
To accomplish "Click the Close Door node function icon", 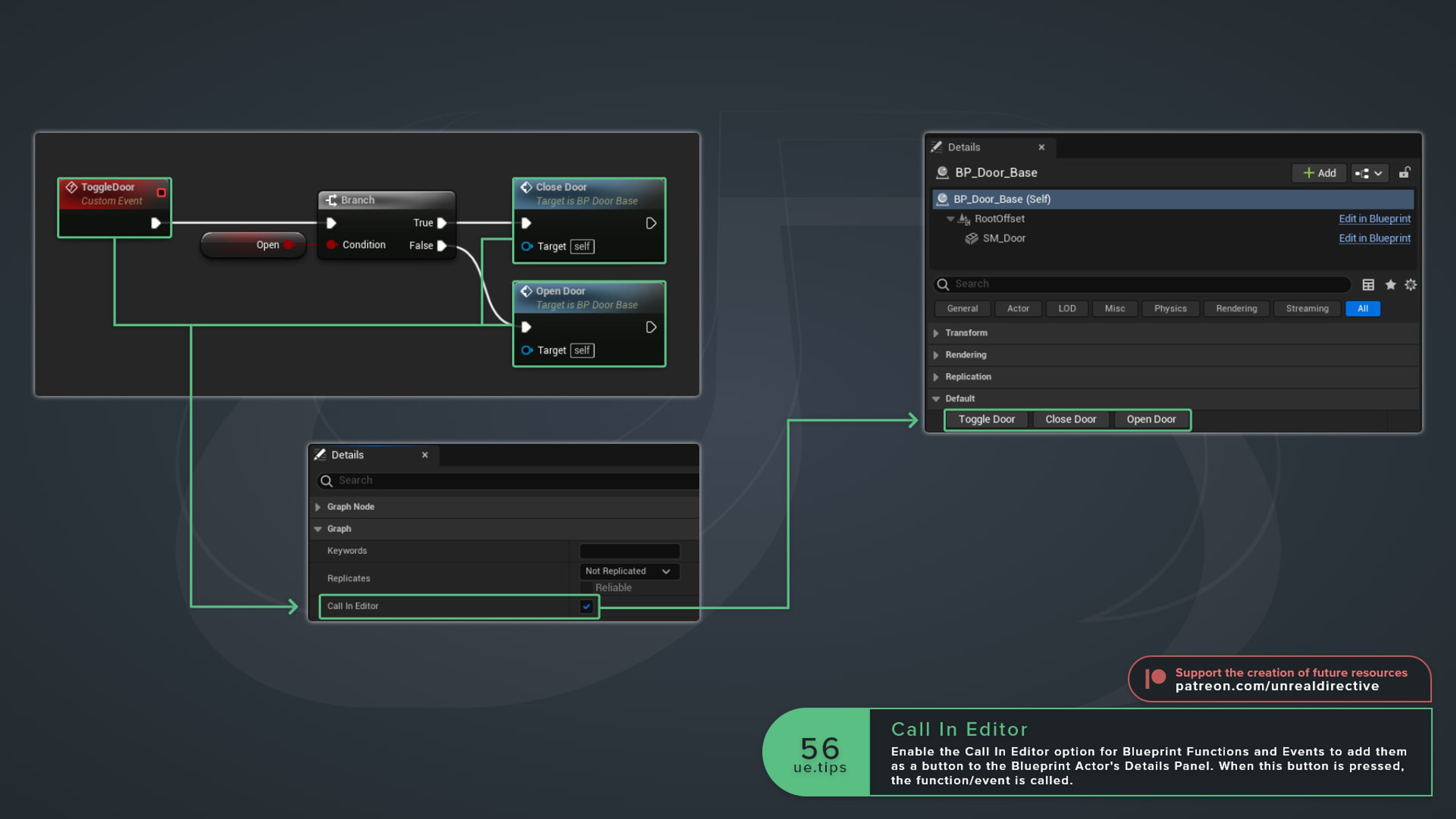I will pos(526,187).
